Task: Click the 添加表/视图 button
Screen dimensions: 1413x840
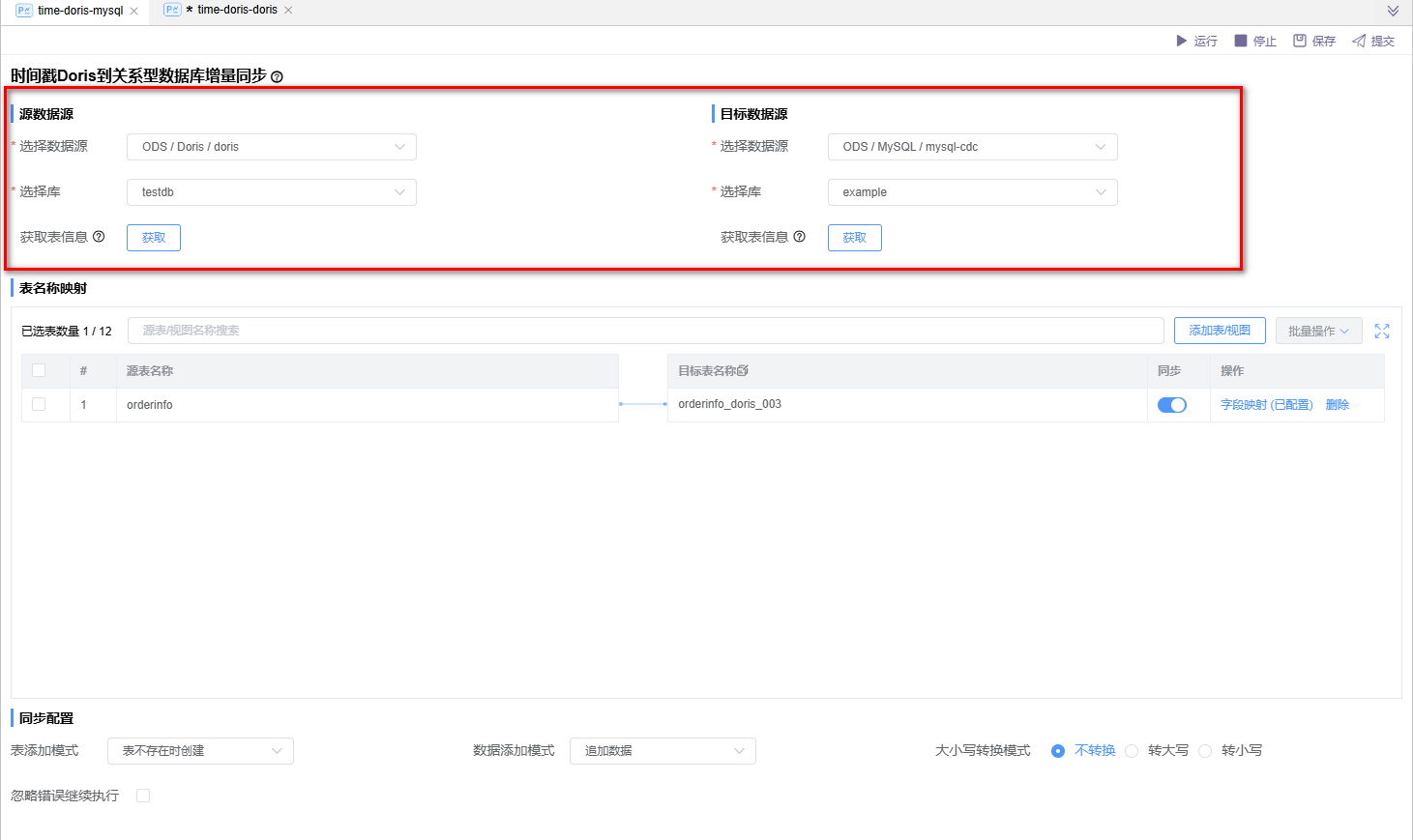Action: (1220, 330)
